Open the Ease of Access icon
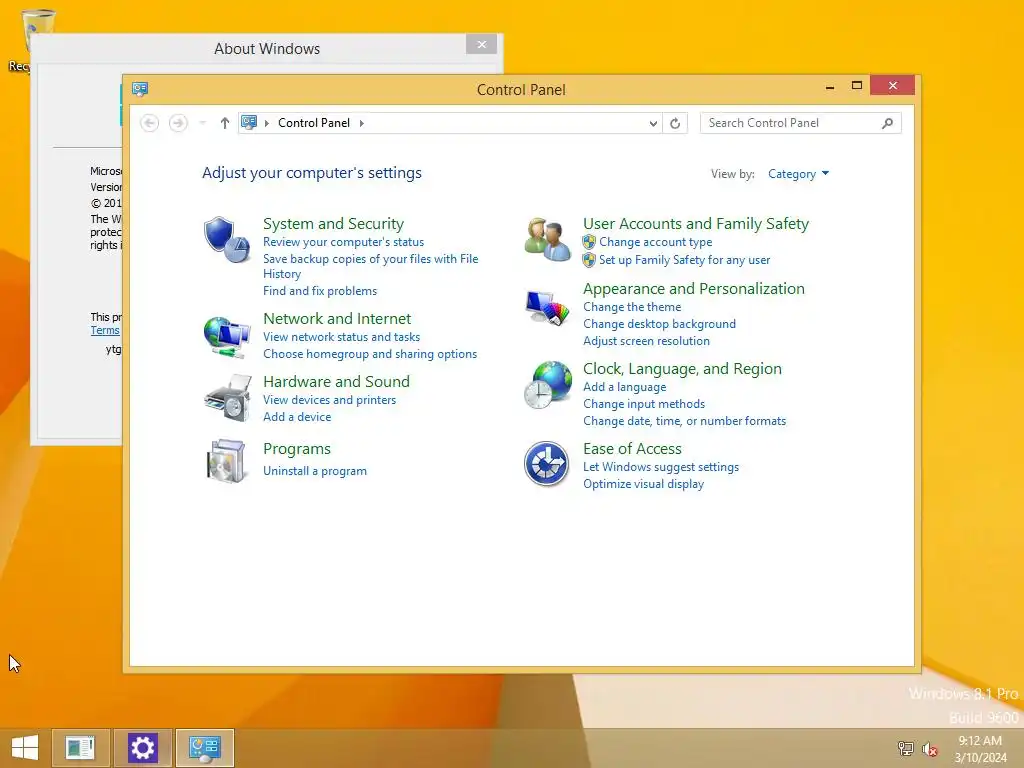Viewport: 1024px width, 768px height. pyautogui.click(x=547, y=464)
